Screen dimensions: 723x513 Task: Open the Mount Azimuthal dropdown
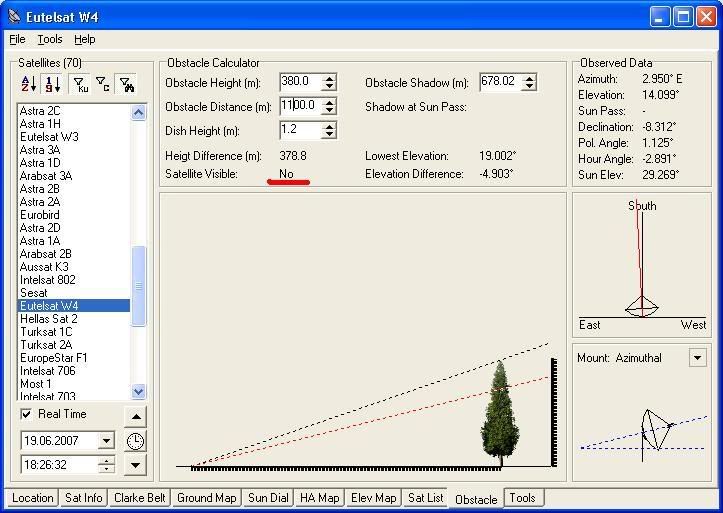[697, 358]
